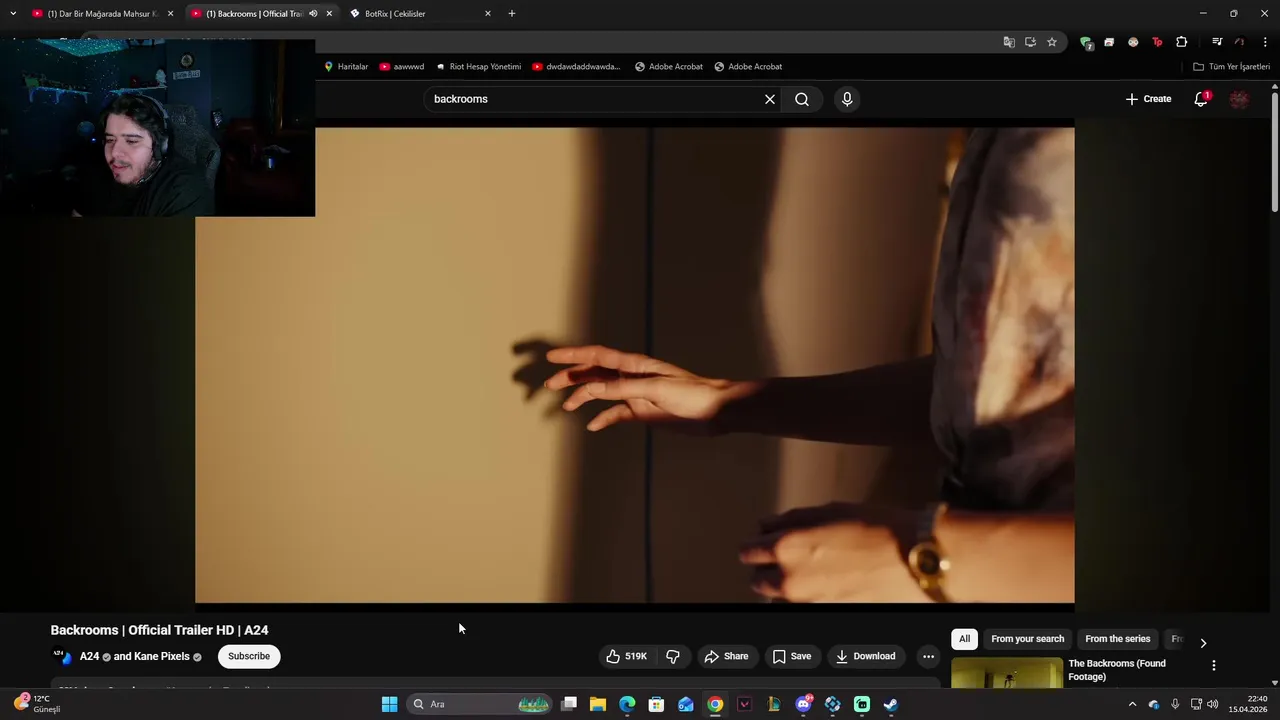Open Microsoft Edge from taskbar
This screenshot has height=720, width=1280.
[627, 704]
